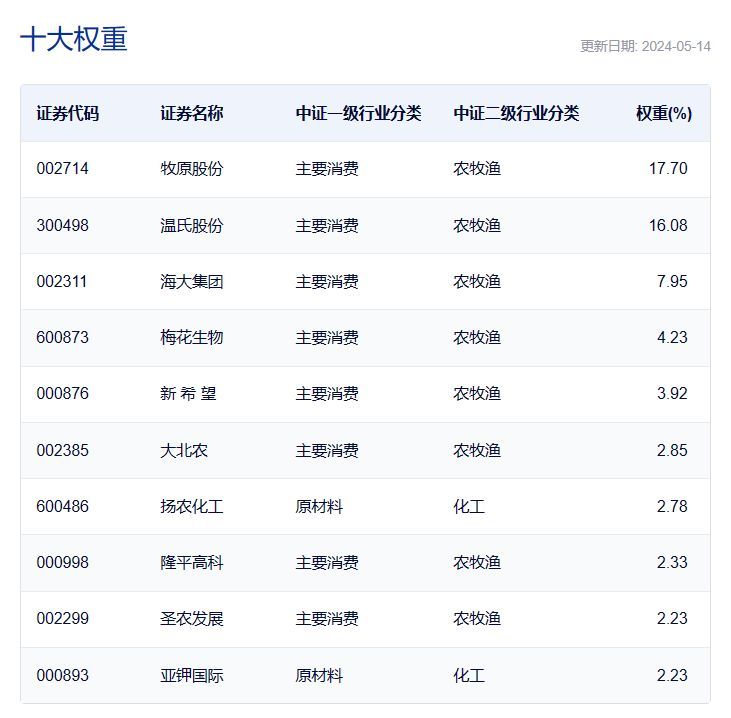Click 主要消费 in the 圣农发展 row
The width and height of the screenshot is (731, 718).
click(327, 618)
